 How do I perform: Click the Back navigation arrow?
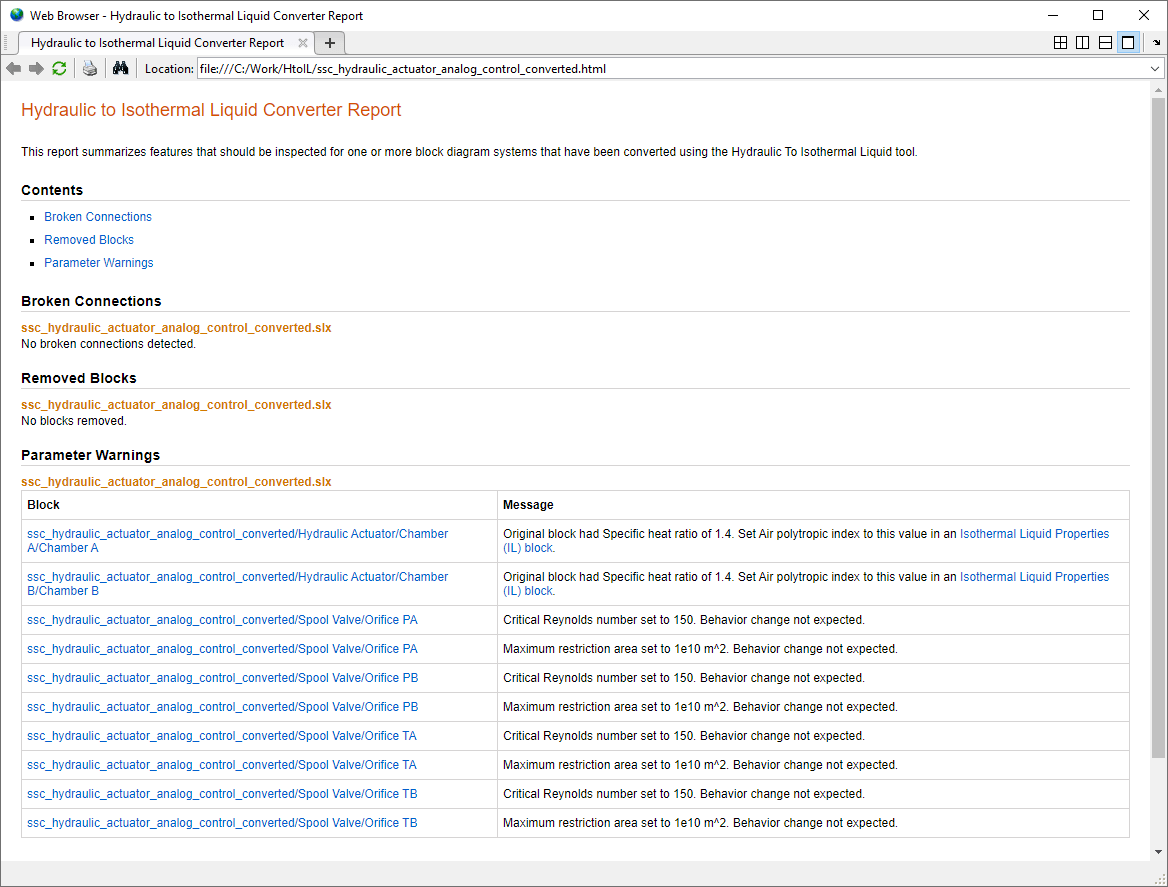tap(13, 68)
